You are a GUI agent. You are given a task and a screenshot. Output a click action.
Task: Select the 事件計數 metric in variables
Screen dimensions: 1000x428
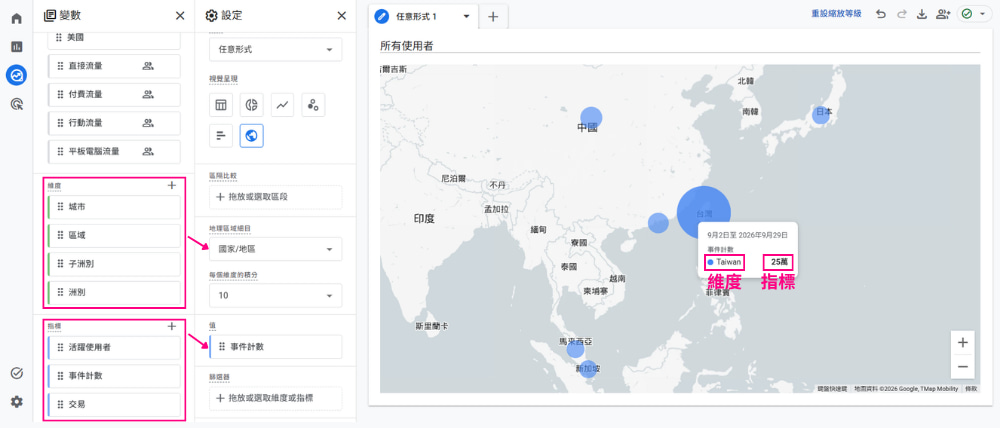click(114, 376)
